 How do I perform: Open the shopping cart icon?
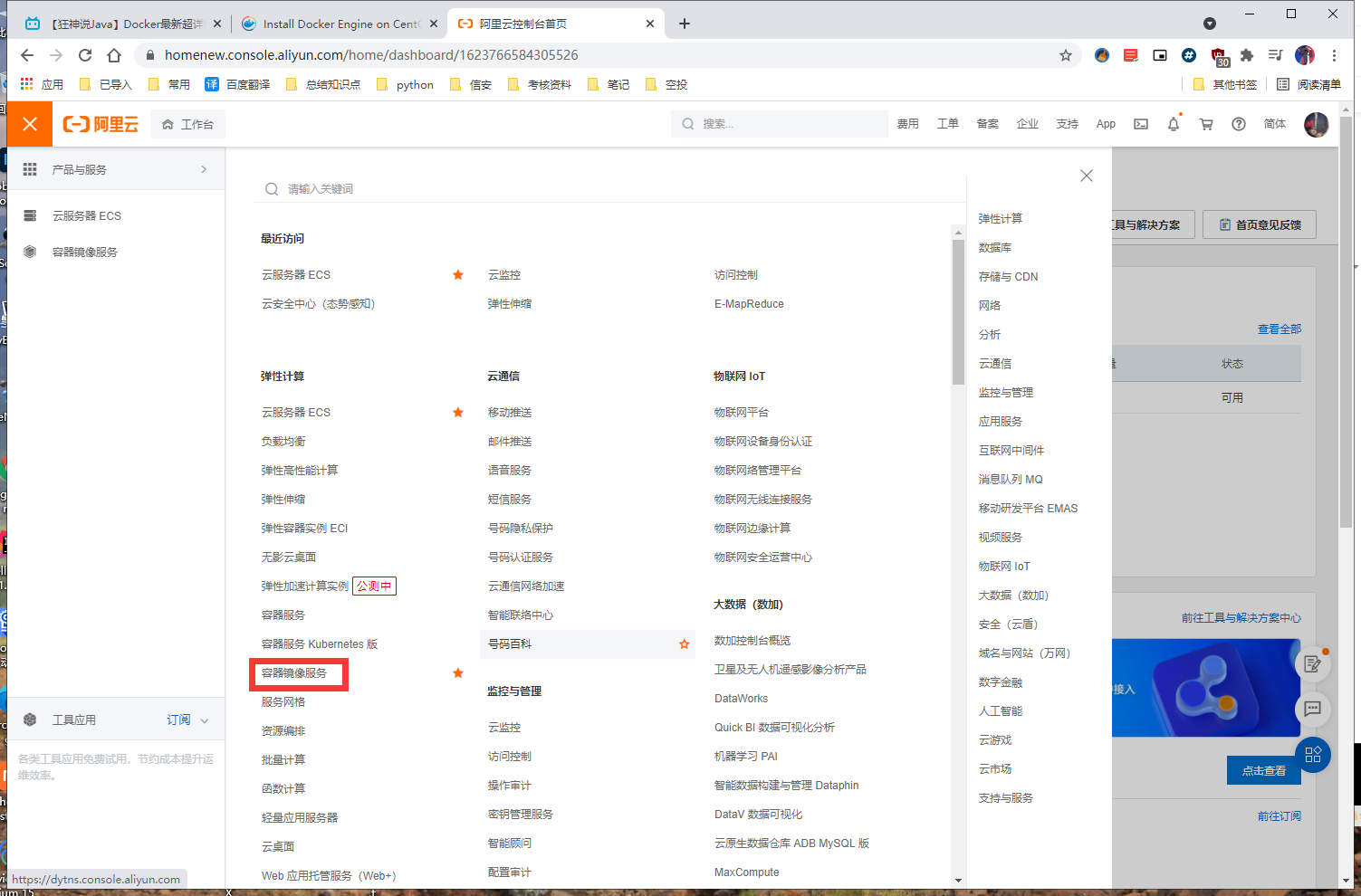pyautogui.click(x=1206, y=124)
